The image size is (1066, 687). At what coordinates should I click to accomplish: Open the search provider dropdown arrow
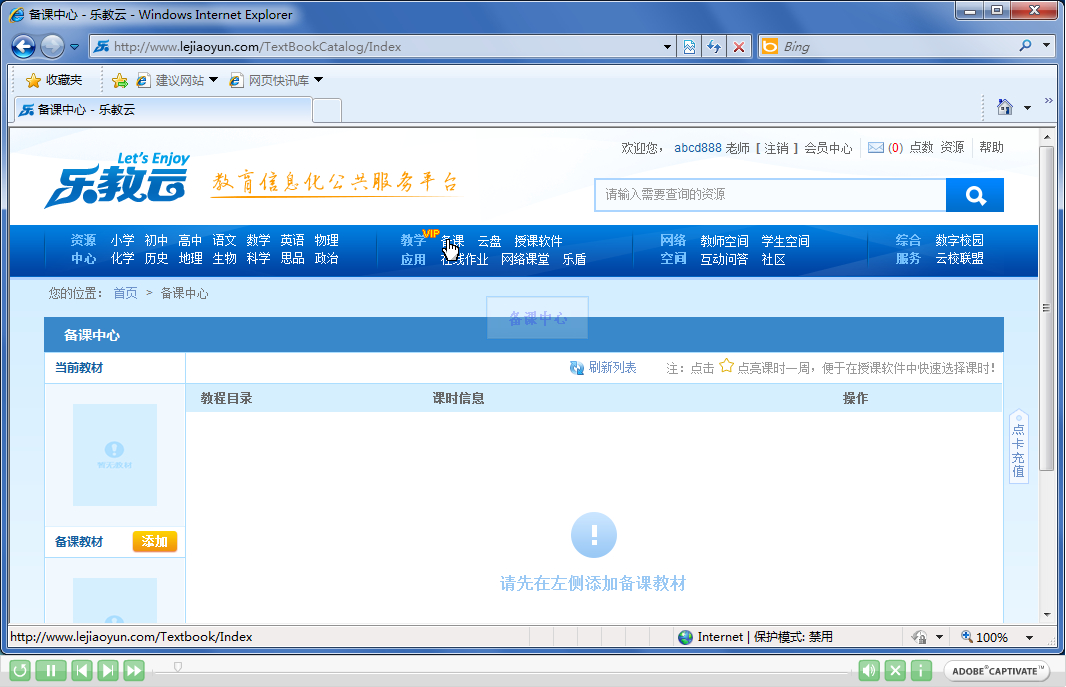click(1047, 46)
